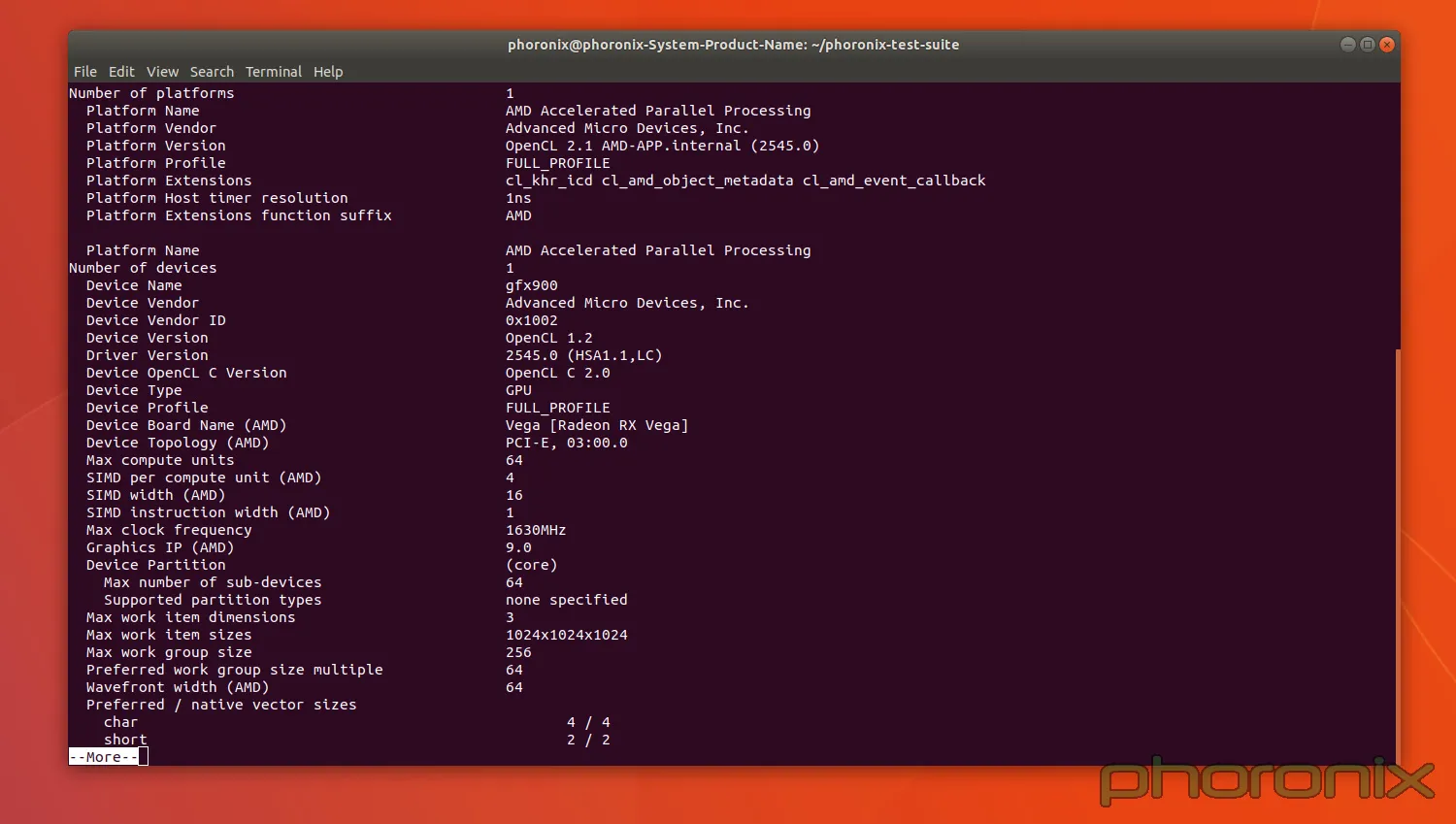Click the '1630MHz' clock frequency value

536,530
